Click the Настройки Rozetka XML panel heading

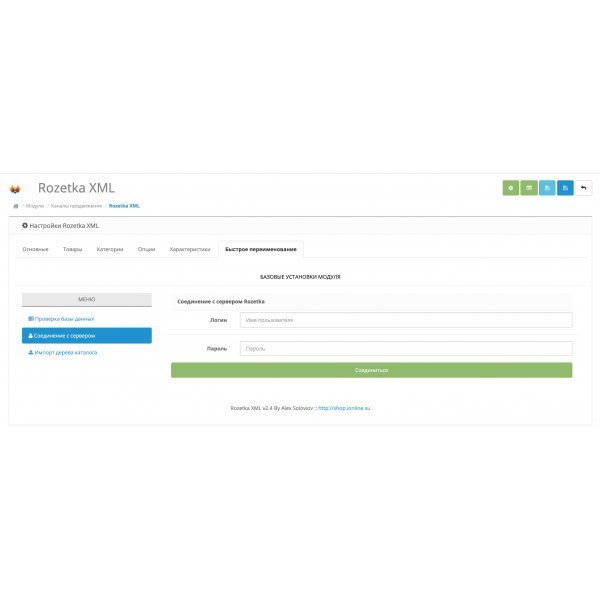(x=60, y=226)
